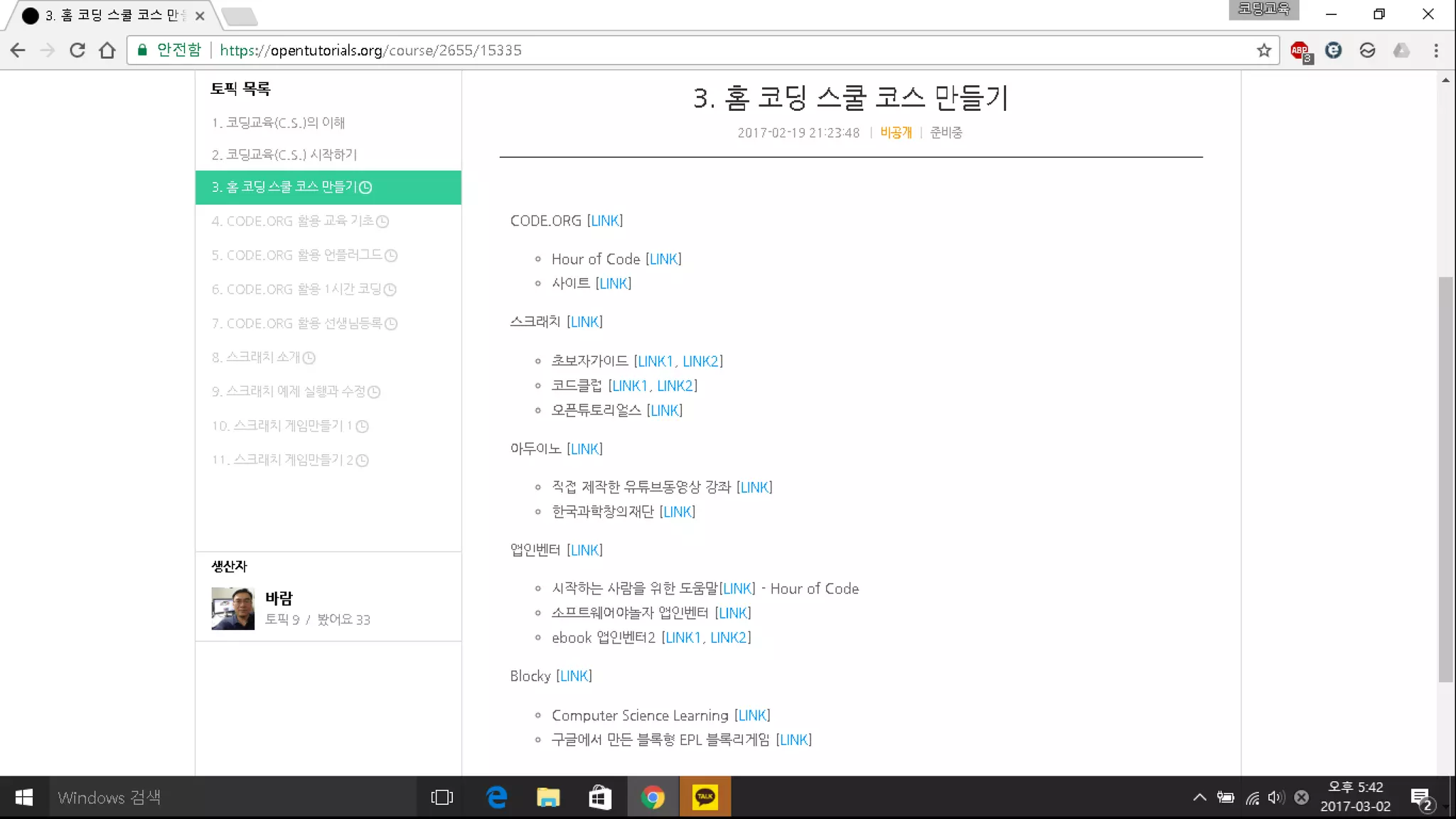Open Windows Store taskbar icon
The width and height of the screenshot is (1456, 819).
599,797
